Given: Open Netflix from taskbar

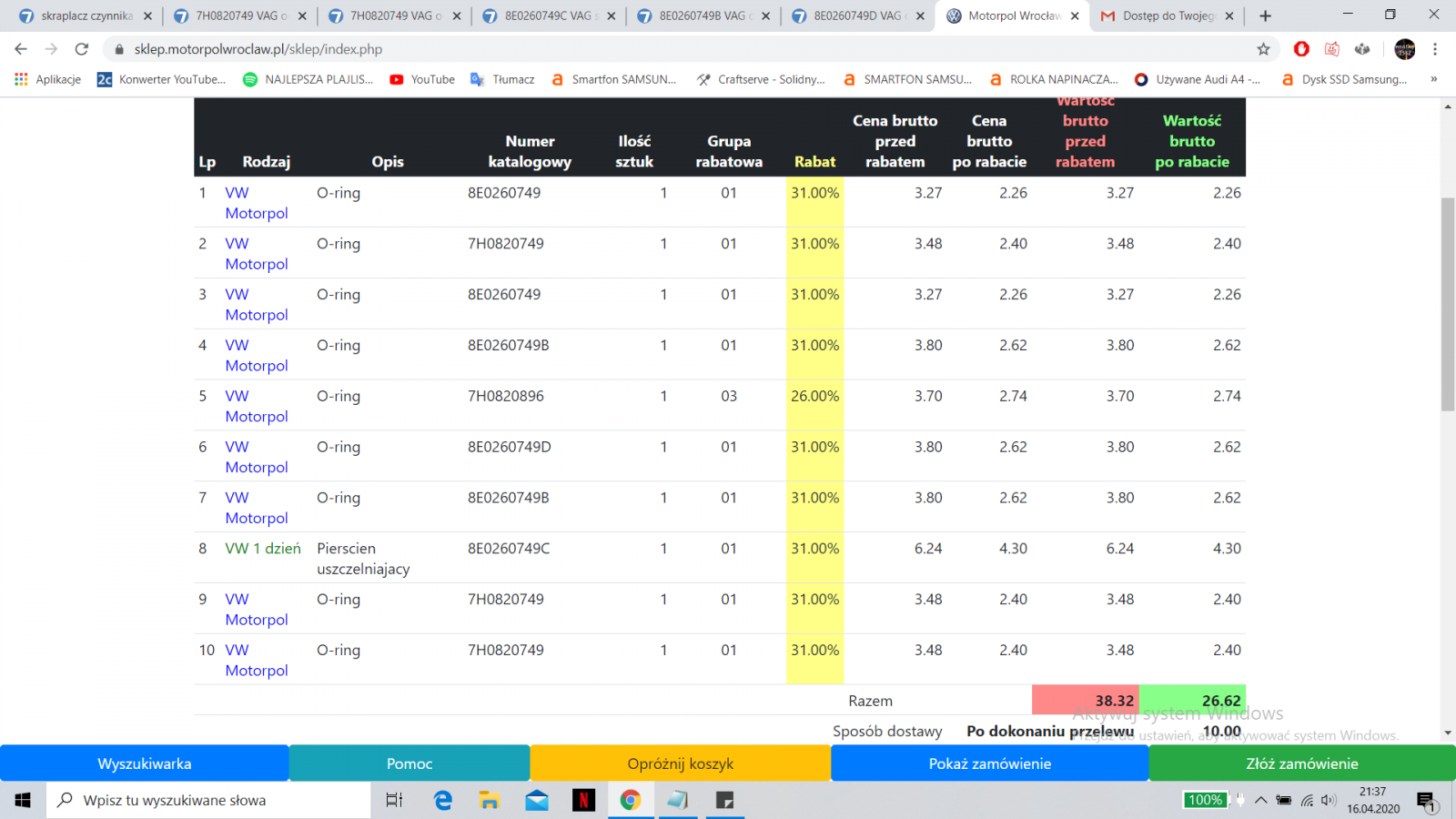Looking at the screenshot, I should (x=583, y=800).
